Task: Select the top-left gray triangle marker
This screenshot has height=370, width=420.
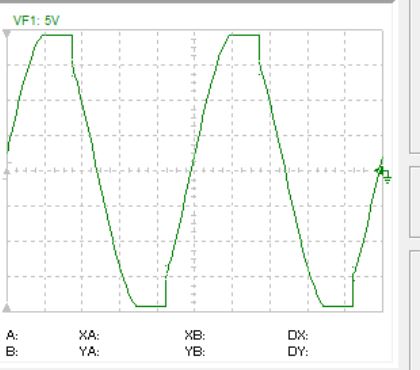Action: pyautogui.click(x=7, y=34)
